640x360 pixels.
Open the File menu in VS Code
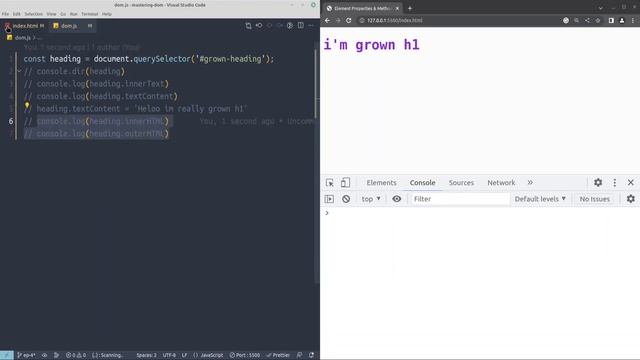[x=5, y=14]
